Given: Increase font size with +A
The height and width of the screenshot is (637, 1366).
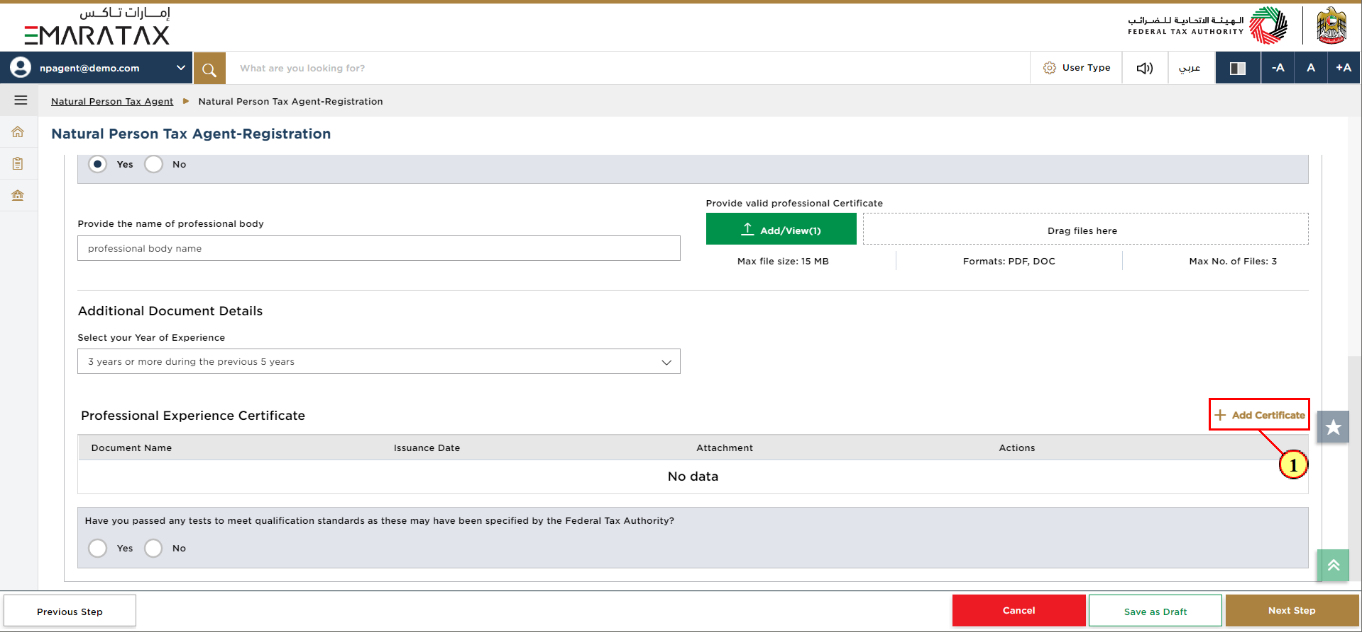Looking at the screenshot, I should click(1343, 68).
